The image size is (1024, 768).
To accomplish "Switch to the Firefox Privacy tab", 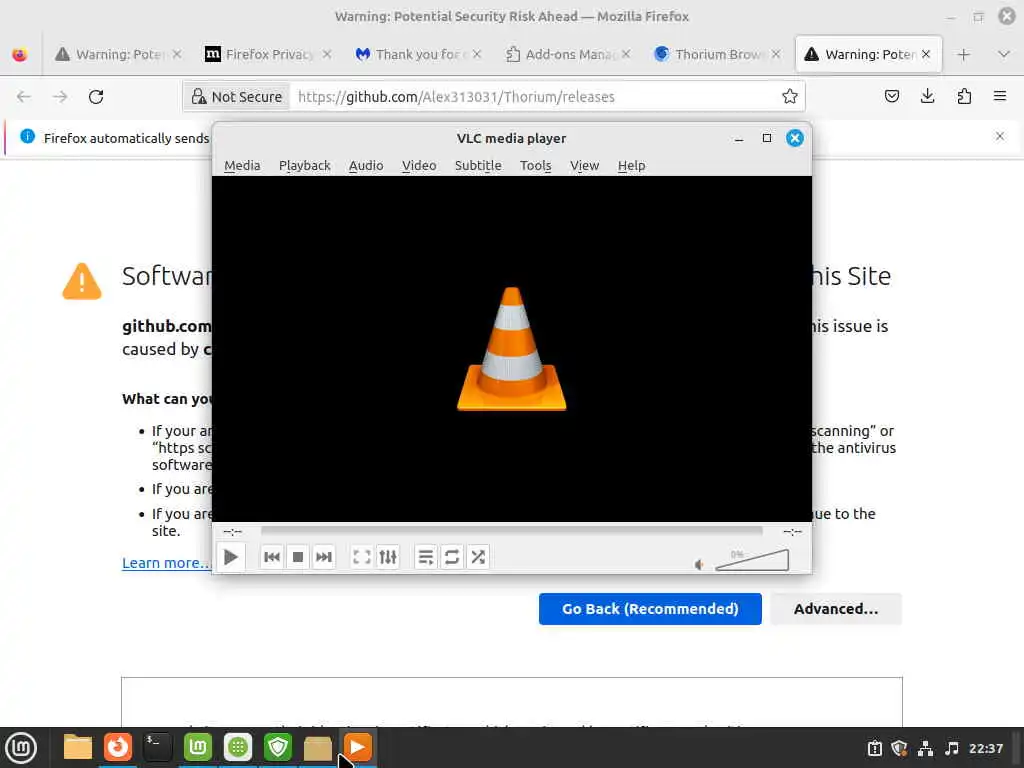I will coord(268,54).
